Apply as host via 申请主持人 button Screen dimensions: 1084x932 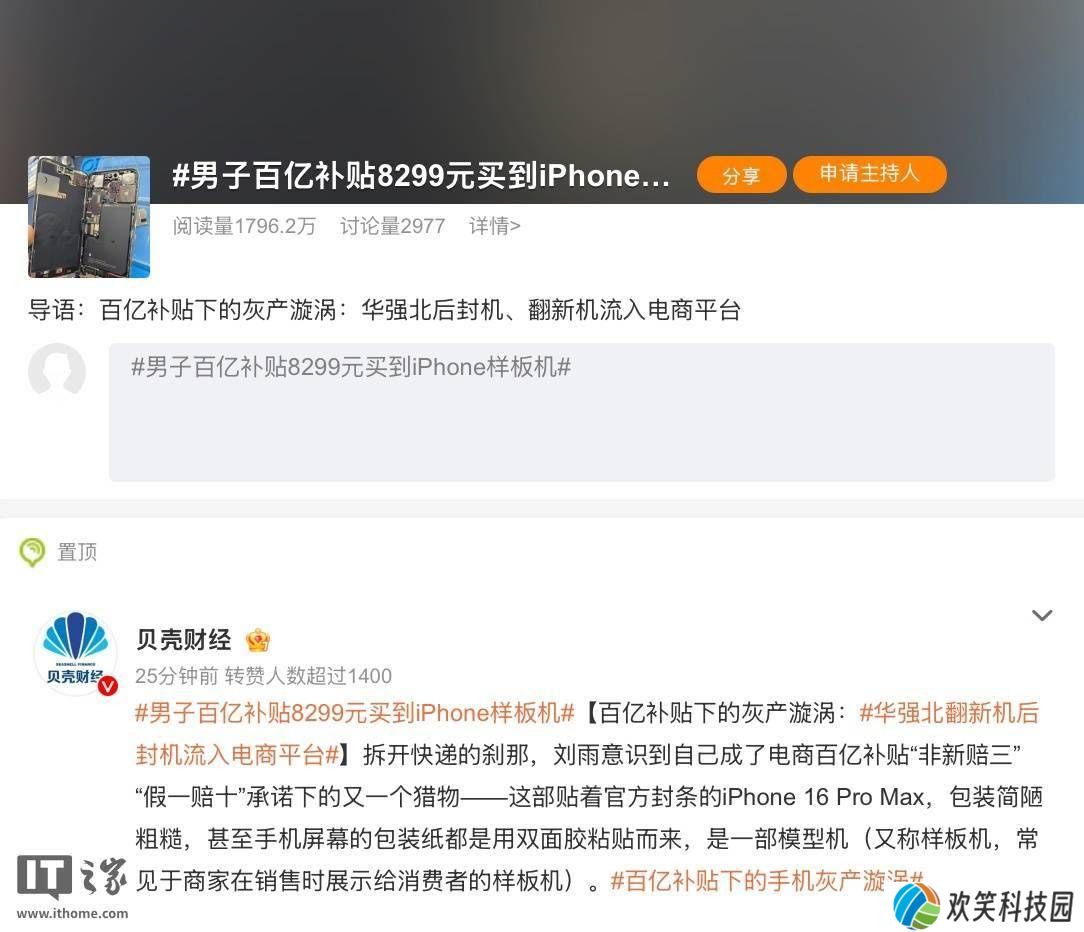[869, 174]
